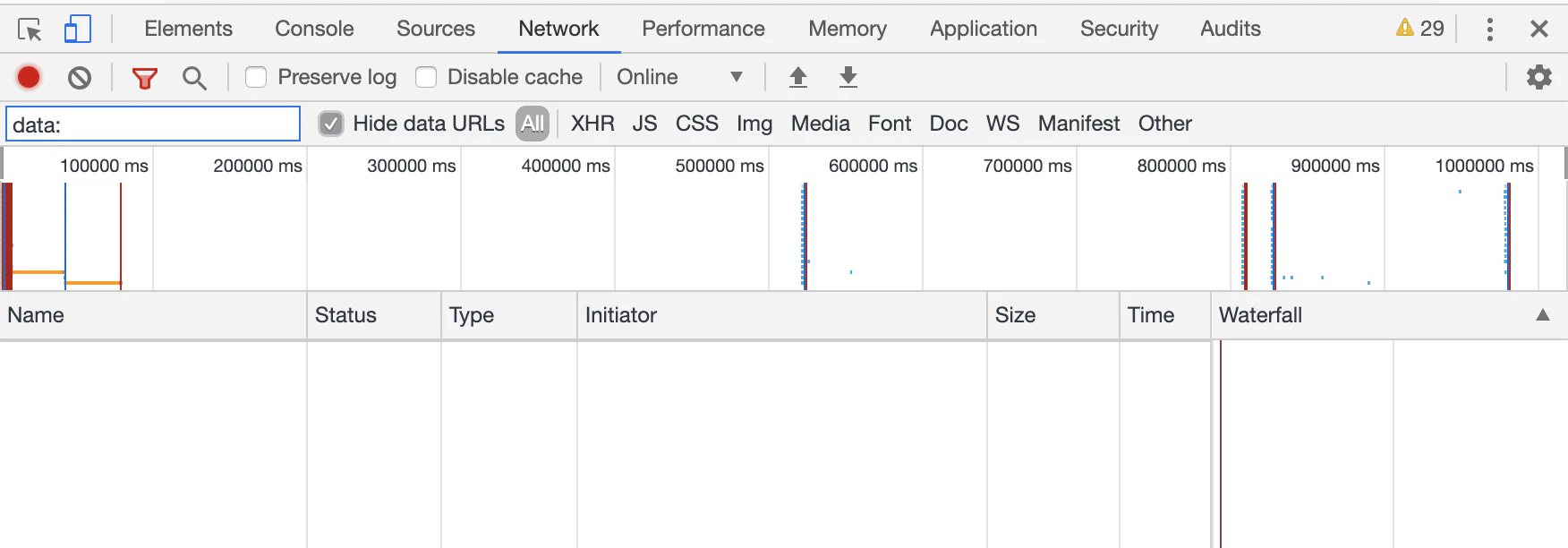The image size is (1568, 548).
Task: Filter requests by Manifest
Action: pos(1079,124)
